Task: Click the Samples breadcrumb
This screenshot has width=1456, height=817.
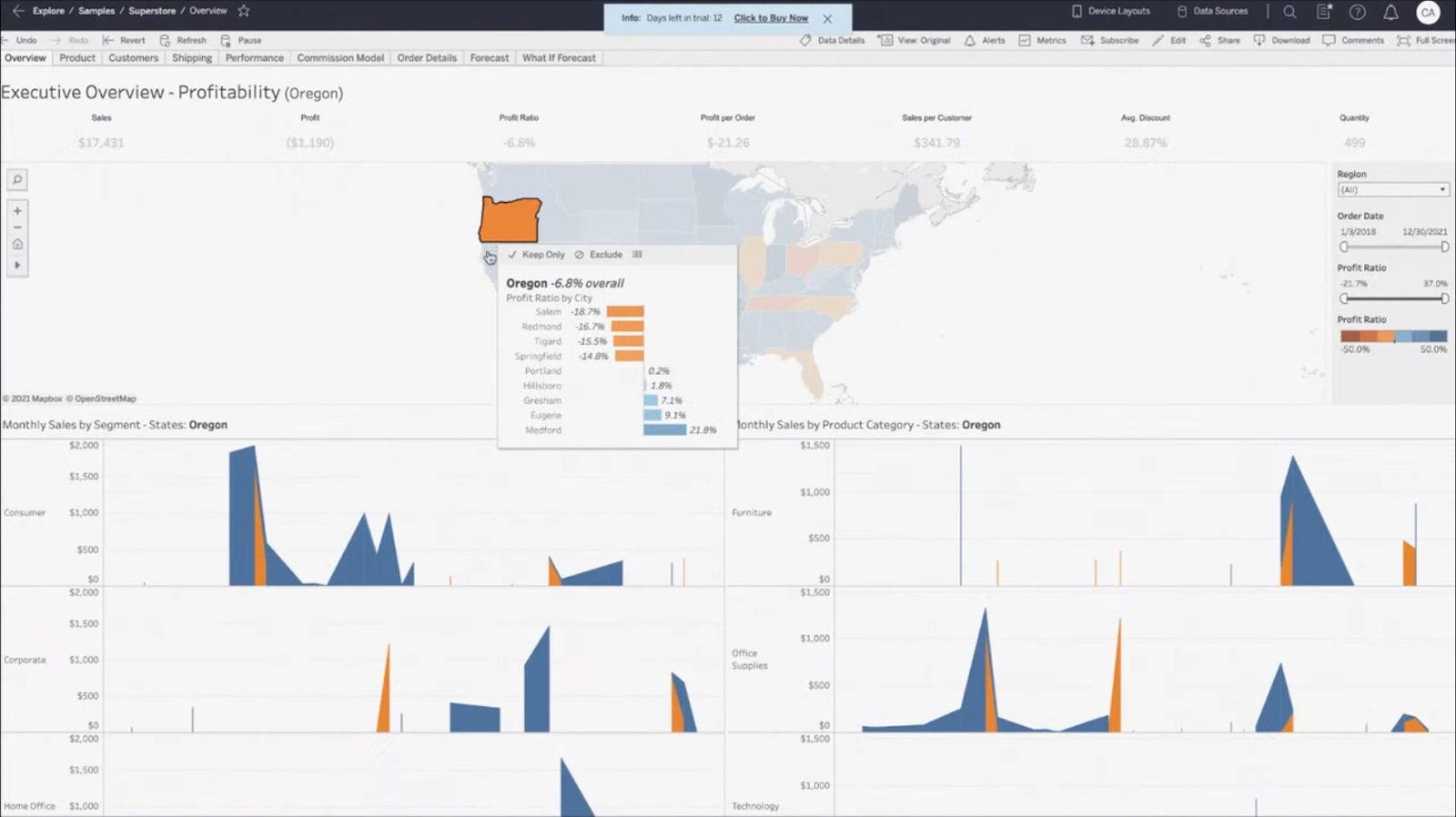Action: pos(96,11)
